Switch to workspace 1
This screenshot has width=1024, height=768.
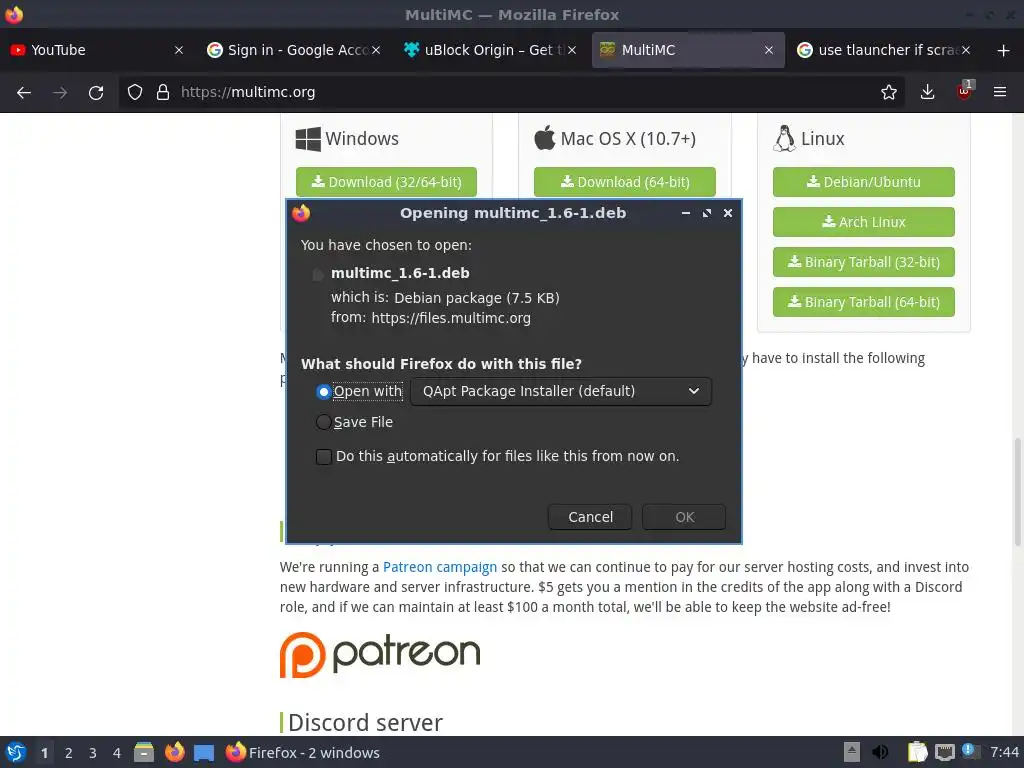point(44,753)
